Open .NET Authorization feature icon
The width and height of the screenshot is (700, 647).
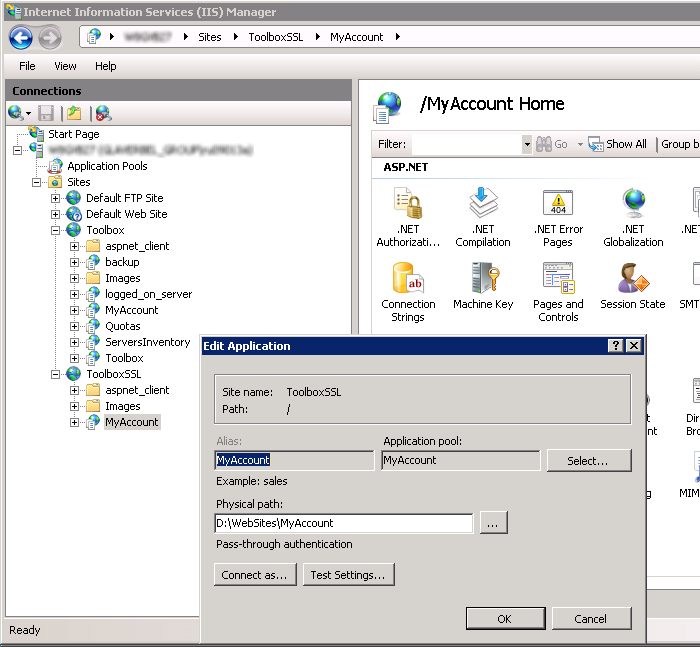coord(408,217)
